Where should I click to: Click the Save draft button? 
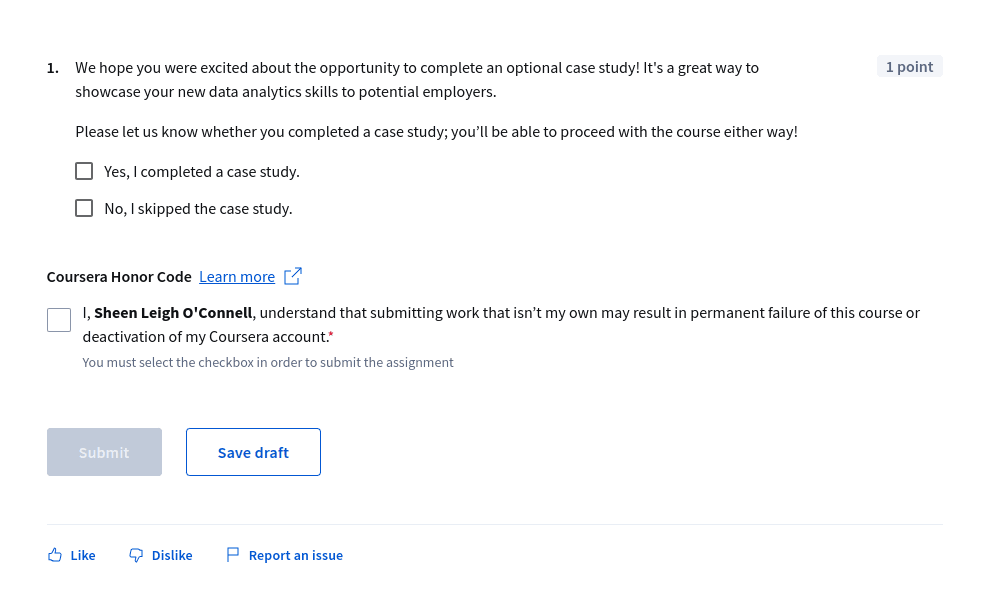pyautogui.click(x=253, y=452)
